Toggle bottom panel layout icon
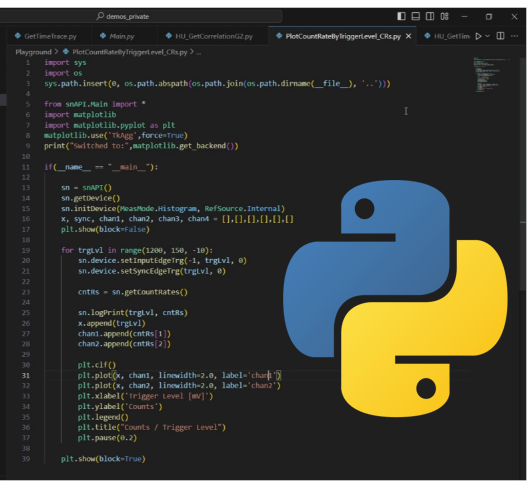The height and width of the screenshot is (487, 531). pos(416,16)
